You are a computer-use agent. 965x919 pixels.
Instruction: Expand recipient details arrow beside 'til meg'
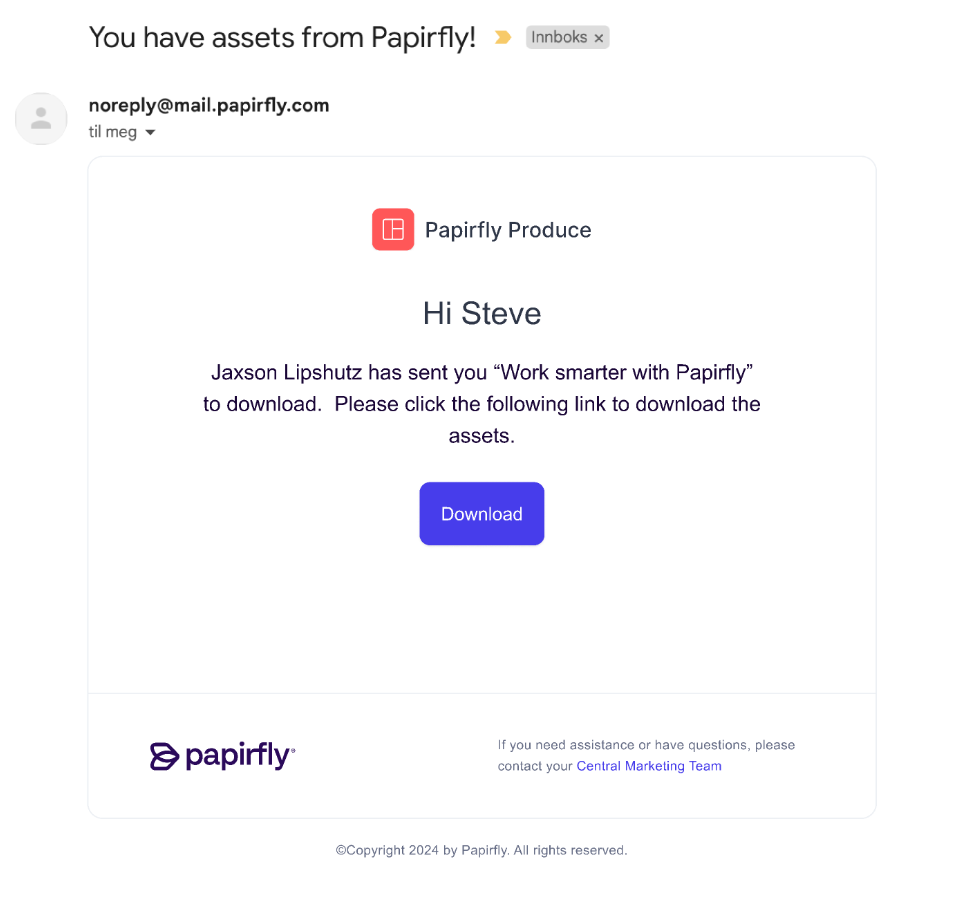(150, 132)
